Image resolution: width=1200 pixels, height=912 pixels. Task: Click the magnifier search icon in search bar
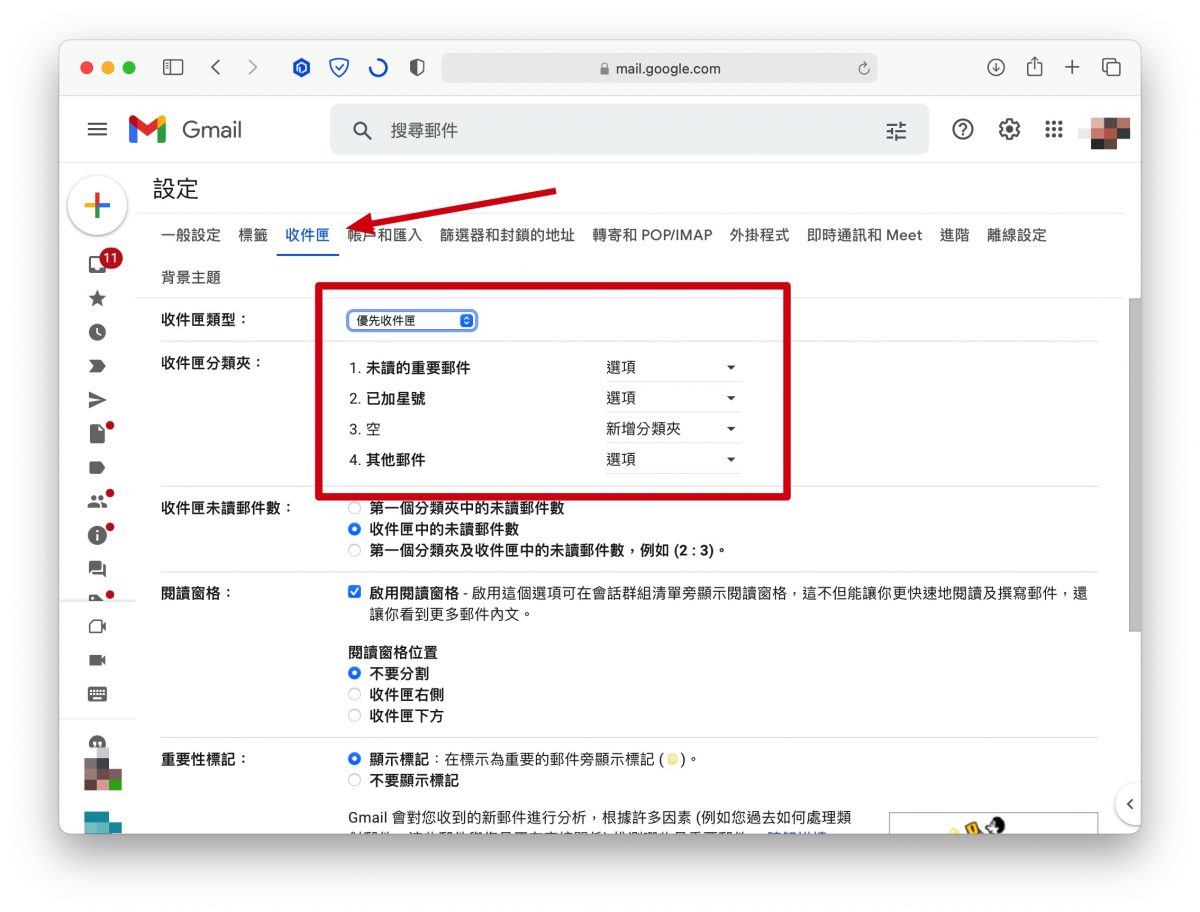(x=362, y=130)
